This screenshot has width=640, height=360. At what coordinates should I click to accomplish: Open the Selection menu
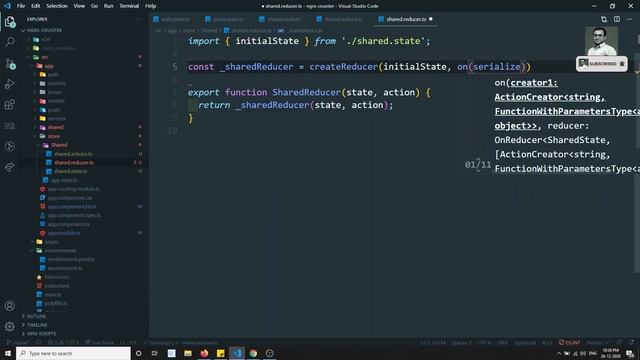coord(57,6)
